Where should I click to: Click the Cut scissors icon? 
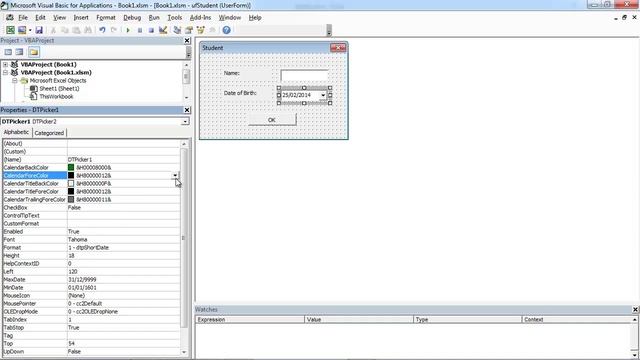[x=53, y=30]
